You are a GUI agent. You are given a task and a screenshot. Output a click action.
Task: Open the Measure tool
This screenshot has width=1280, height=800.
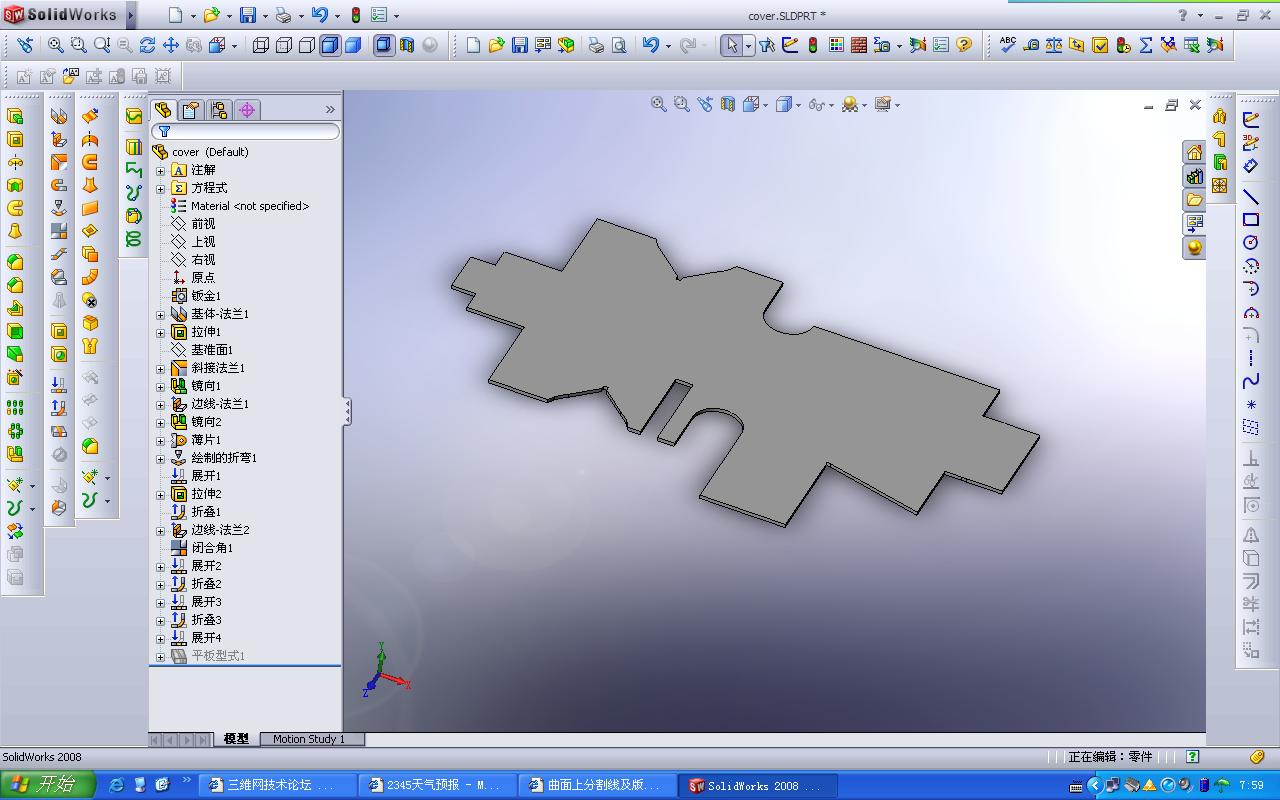1031,45
